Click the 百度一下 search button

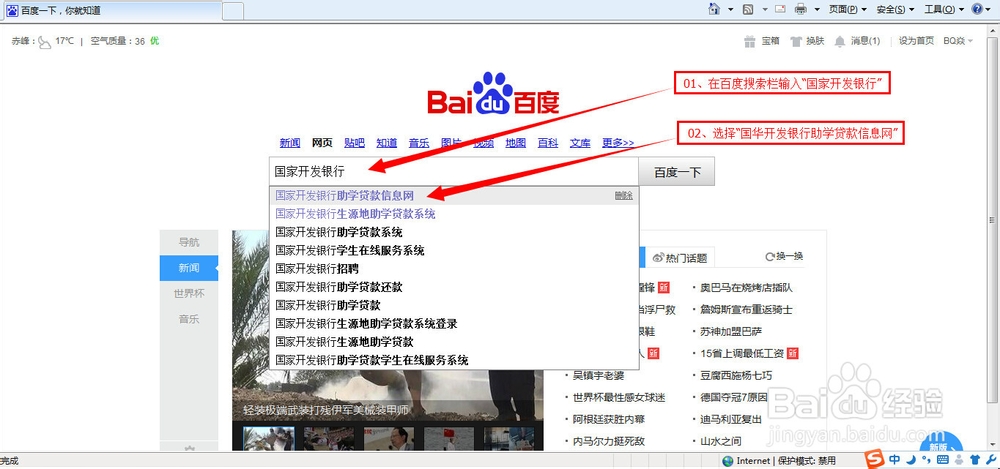coord(677,172)
